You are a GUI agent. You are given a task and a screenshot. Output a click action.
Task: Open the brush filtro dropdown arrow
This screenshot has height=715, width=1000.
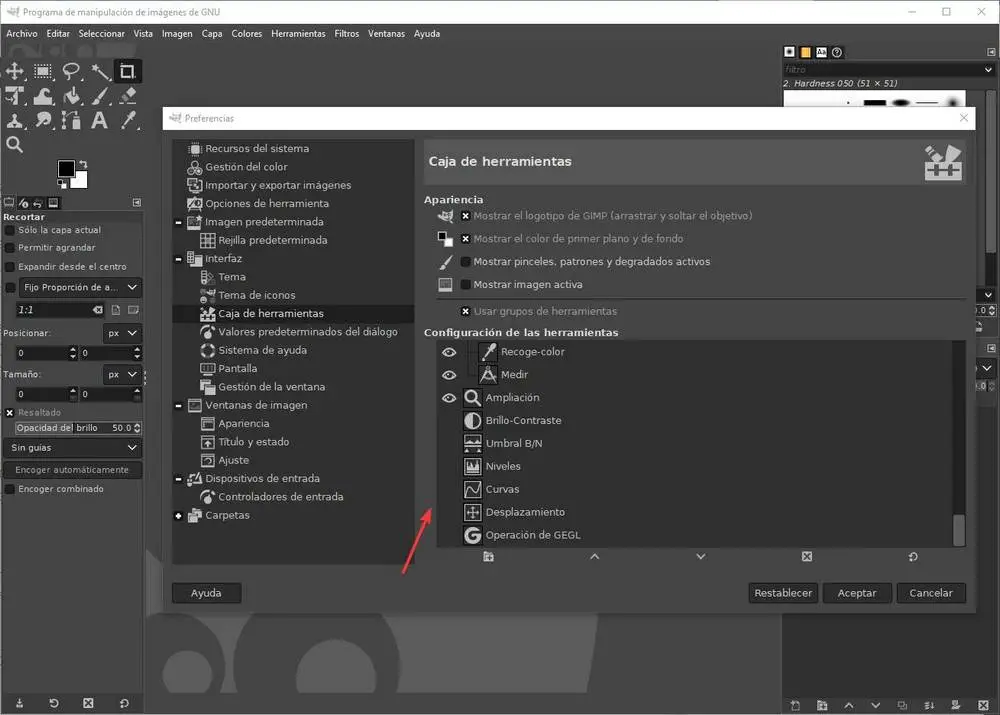pyautogui.click(x=988, y=70)
